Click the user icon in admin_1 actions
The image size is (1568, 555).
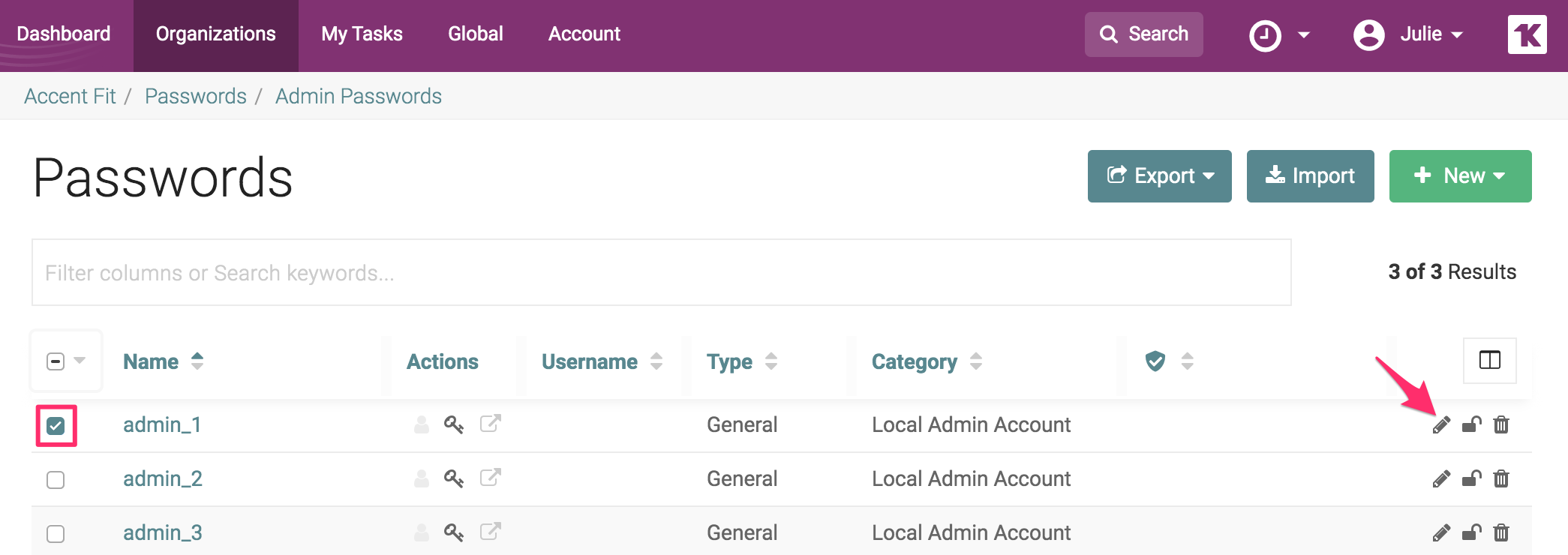tap(422, 424)
